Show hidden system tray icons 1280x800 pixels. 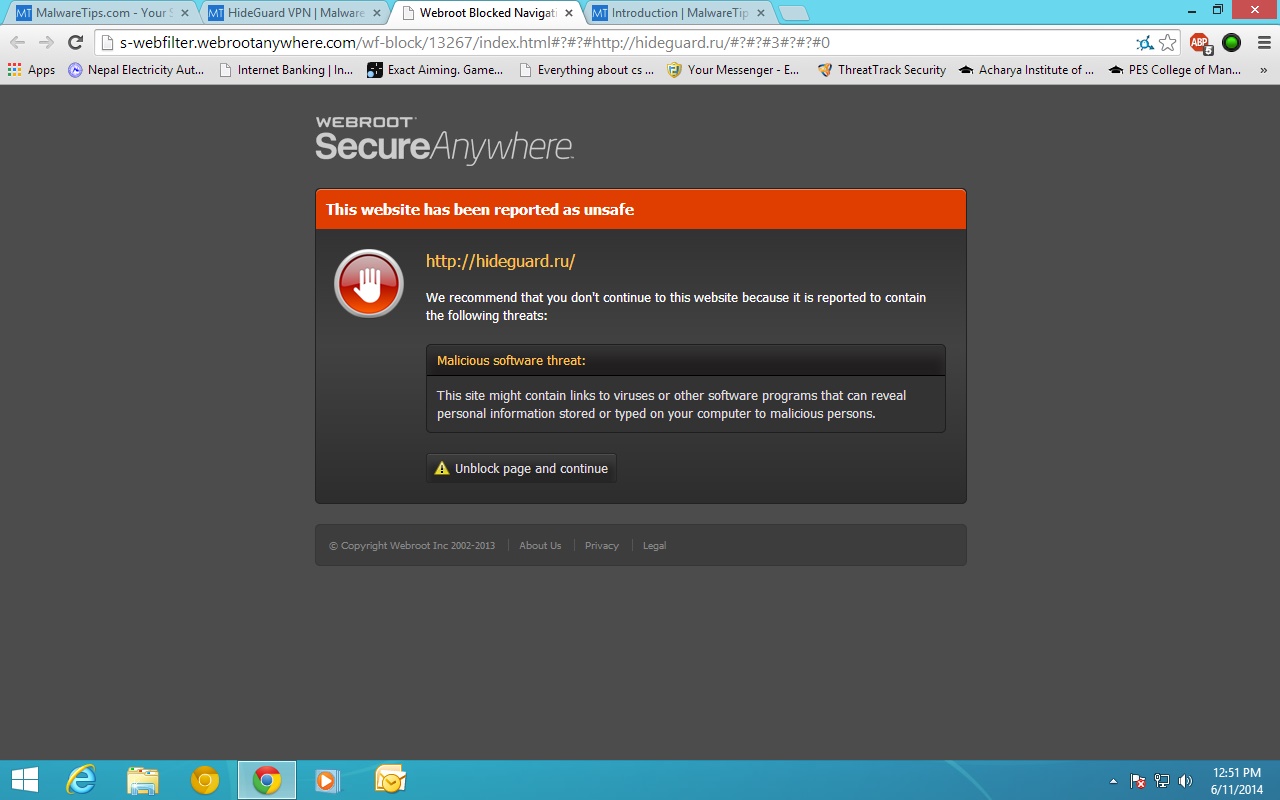[1113, 781]
